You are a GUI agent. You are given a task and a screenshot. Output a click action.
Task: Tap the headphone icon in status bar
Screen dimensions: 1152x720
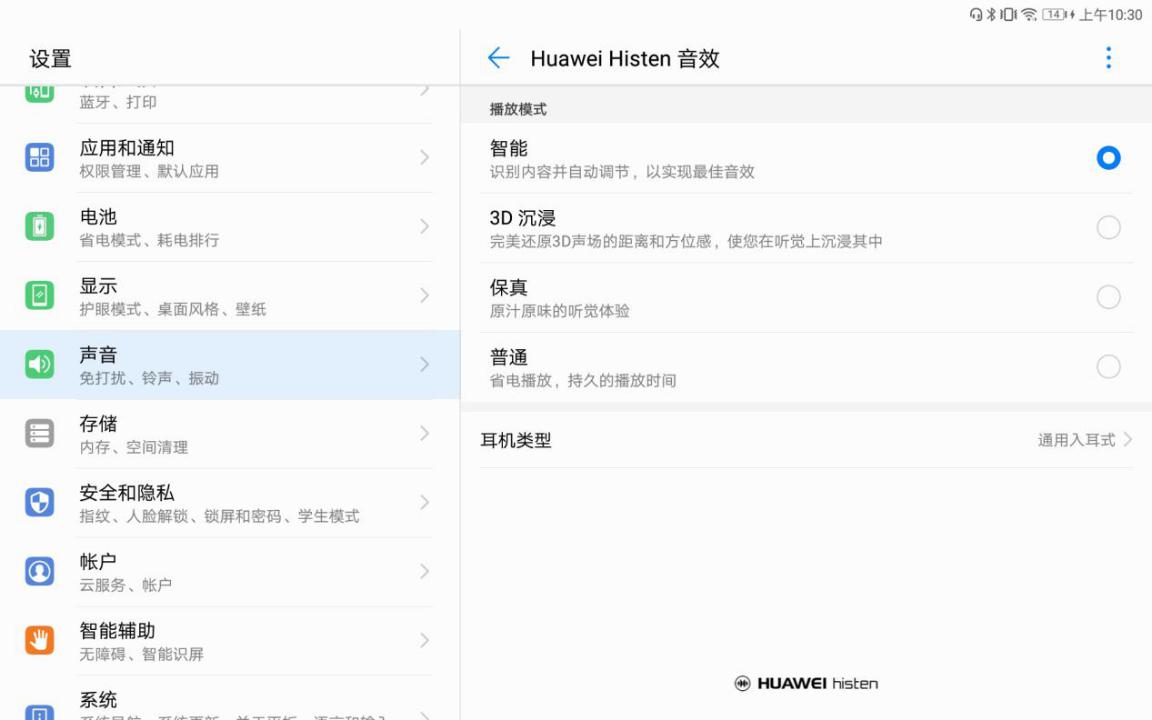coord(976,14)
